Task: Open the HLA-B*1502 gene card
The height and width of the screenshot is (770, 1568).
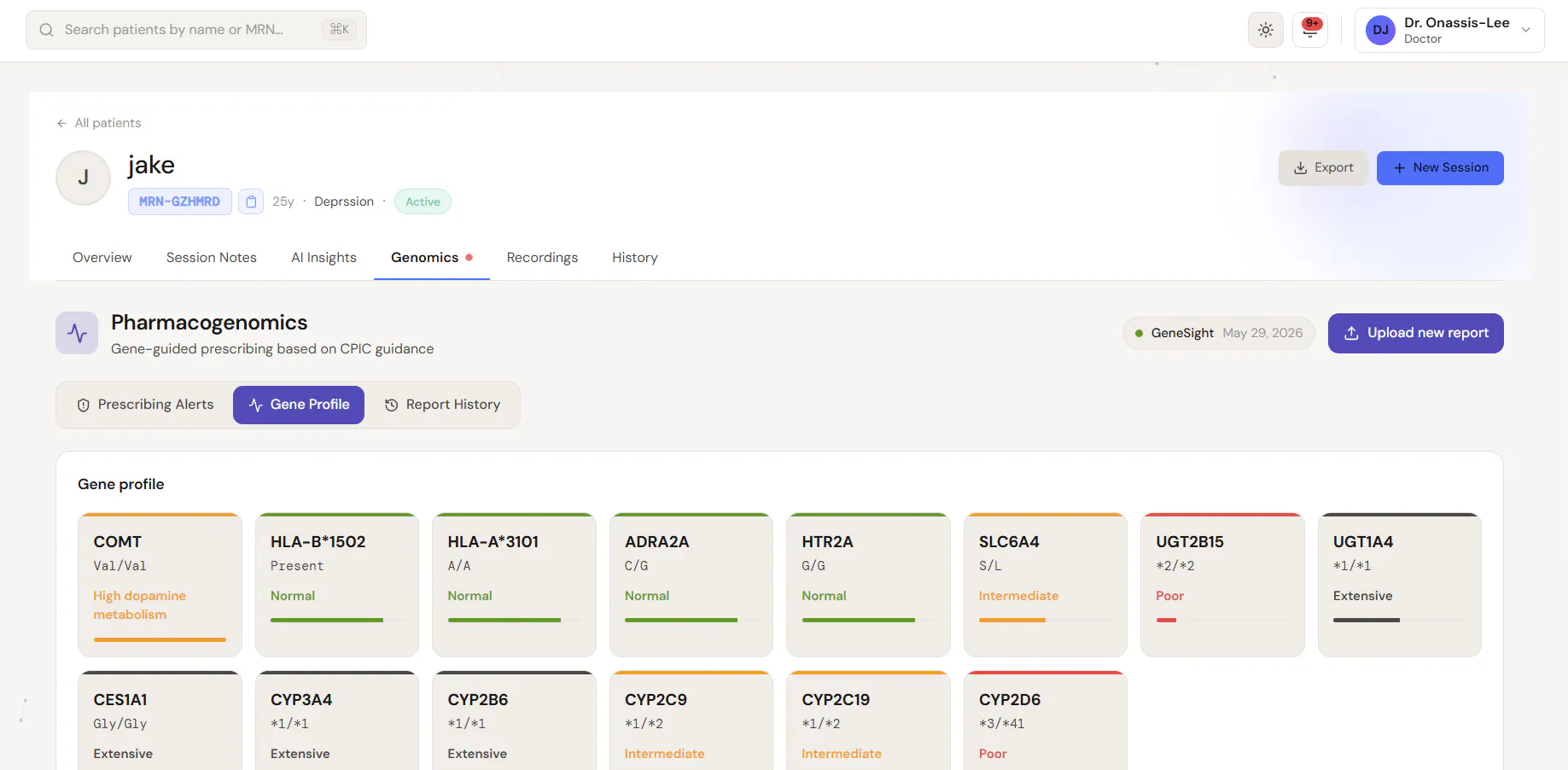Action: point(337,585)
